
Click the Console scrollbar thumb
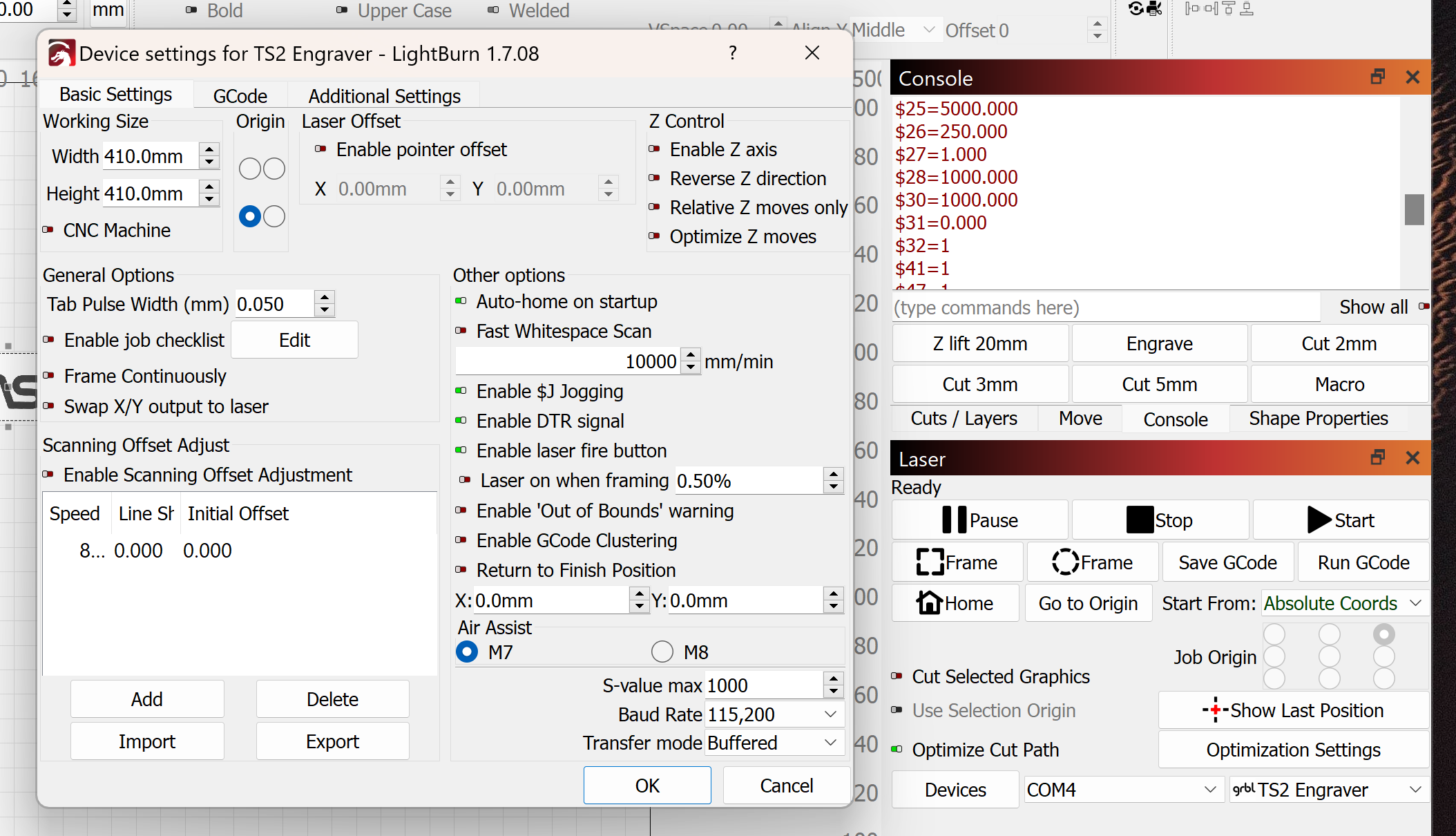pyautogui.click(x=1414, y=209)
